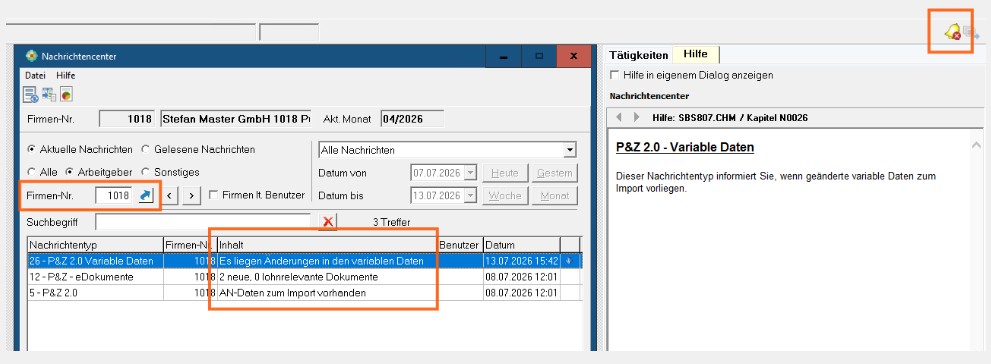
Task: Select Gelesene Nachrichten radio button
Action: (x=145, y=150)
